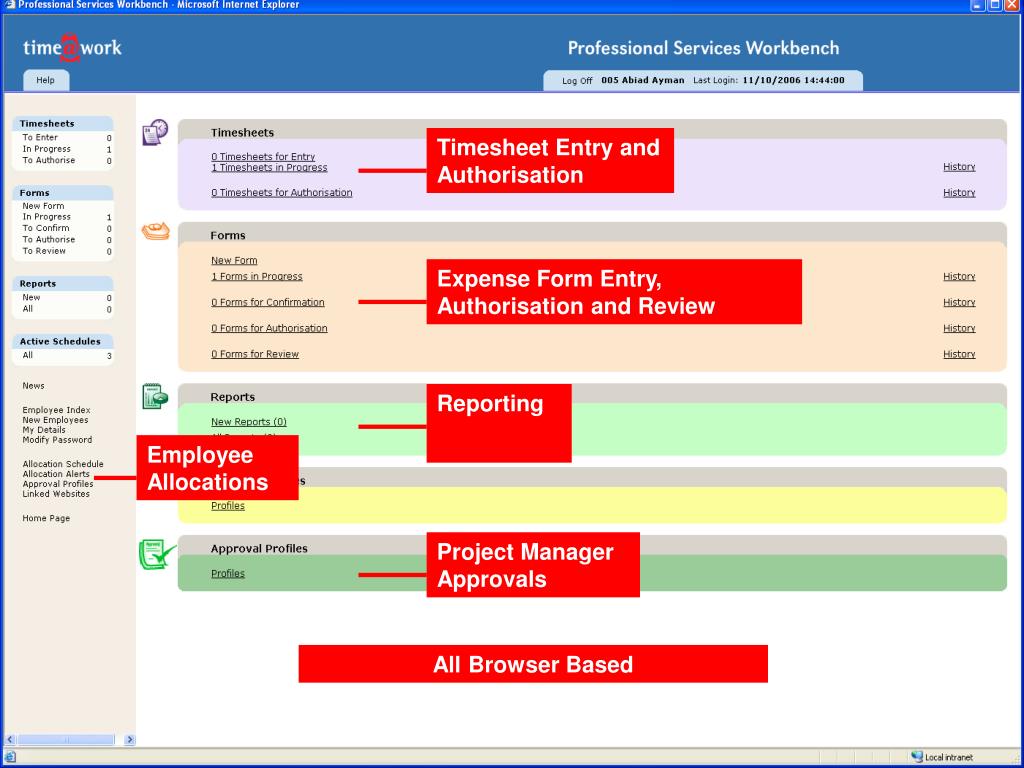This screenshot has height=768, width=1024.
Task: Open Profiles link in yellow section
Action: [228, 506]
